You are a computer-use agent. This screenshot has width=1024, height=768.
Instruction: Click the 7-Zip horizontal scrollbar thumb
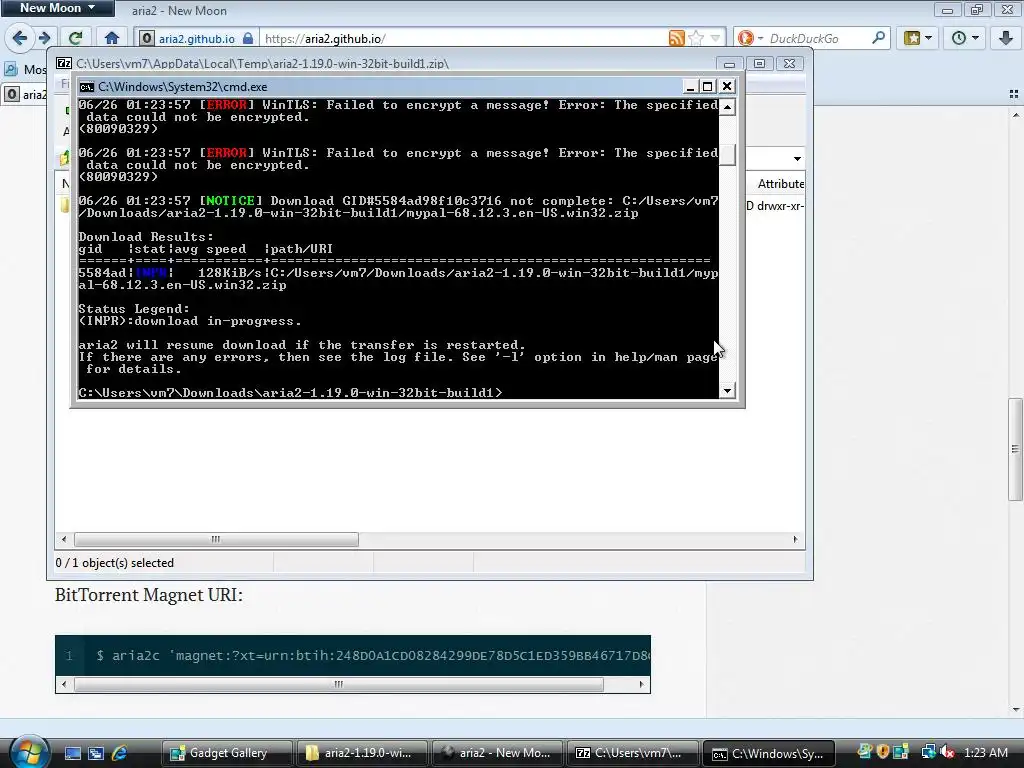216,539
